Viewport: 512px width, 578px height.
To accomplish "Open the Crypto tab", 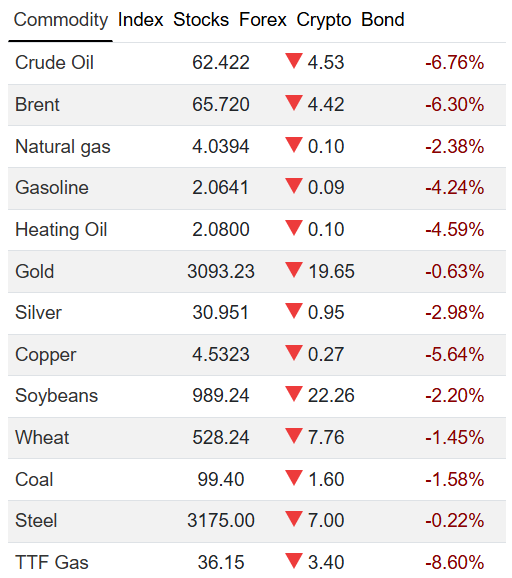I will coord(324,20).
